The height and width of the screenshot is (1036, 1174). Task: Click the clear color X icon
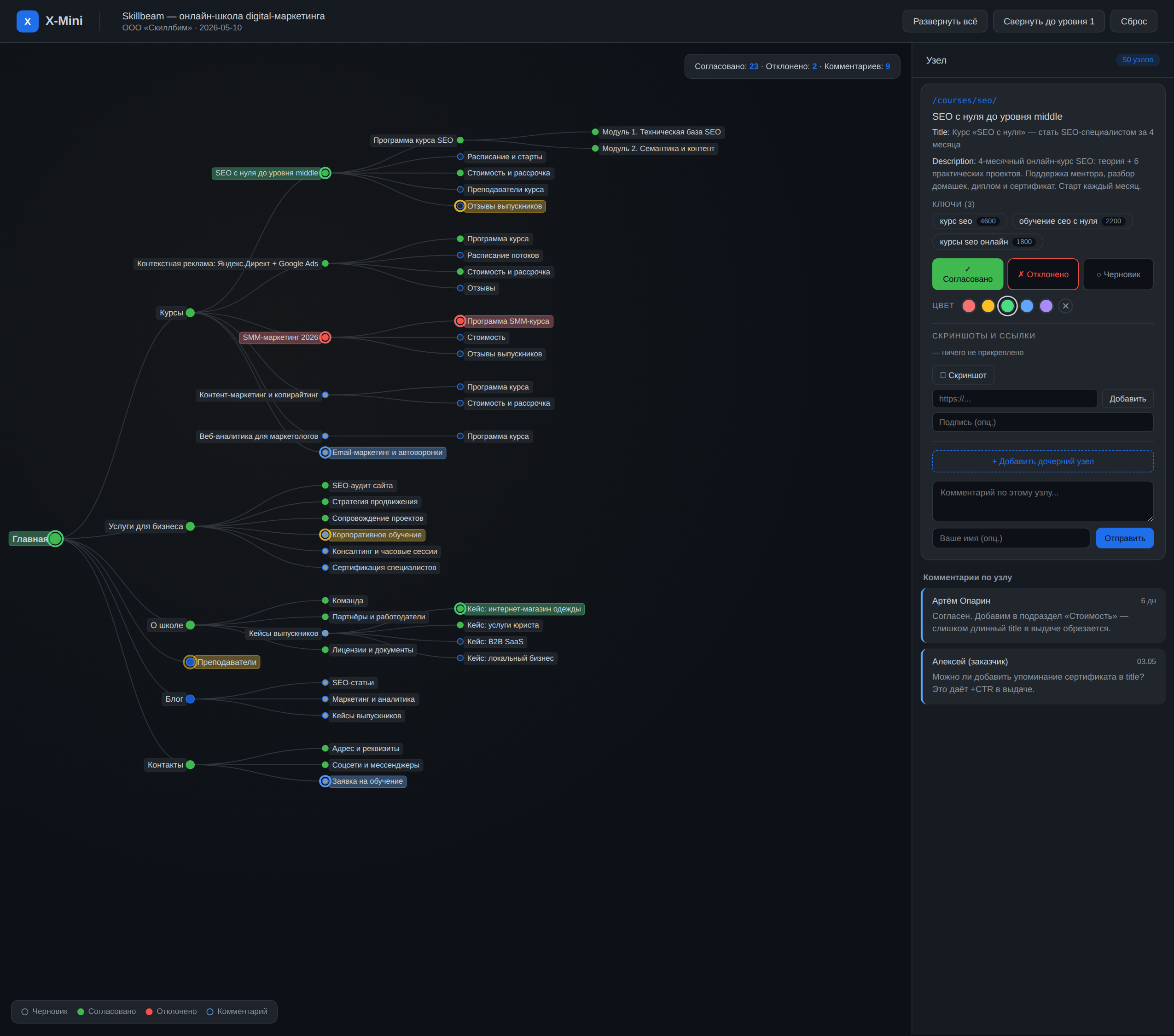click(1065, 306)
